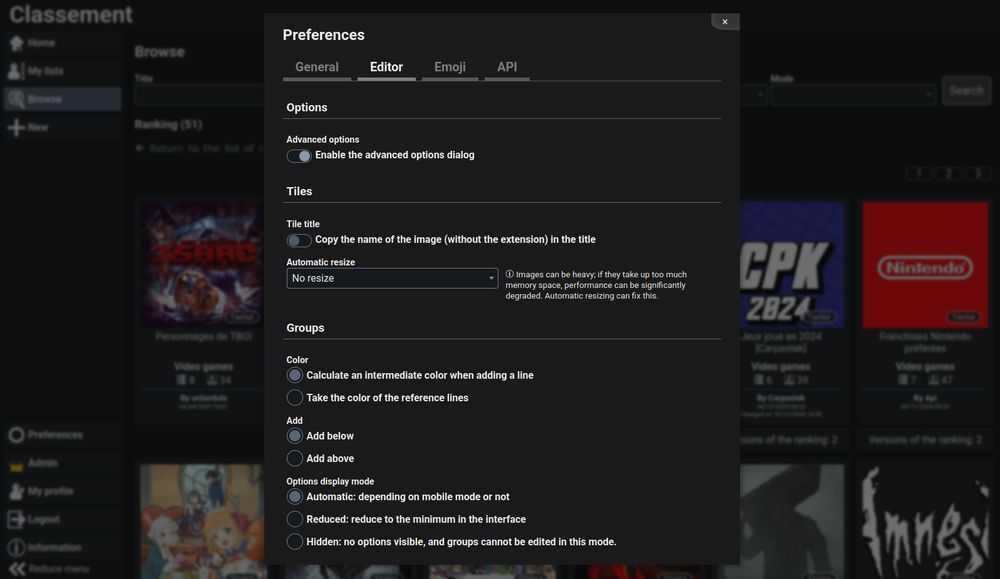Open My profile in sidebar
Screen dimensions: 1000x579
(62, 491)
